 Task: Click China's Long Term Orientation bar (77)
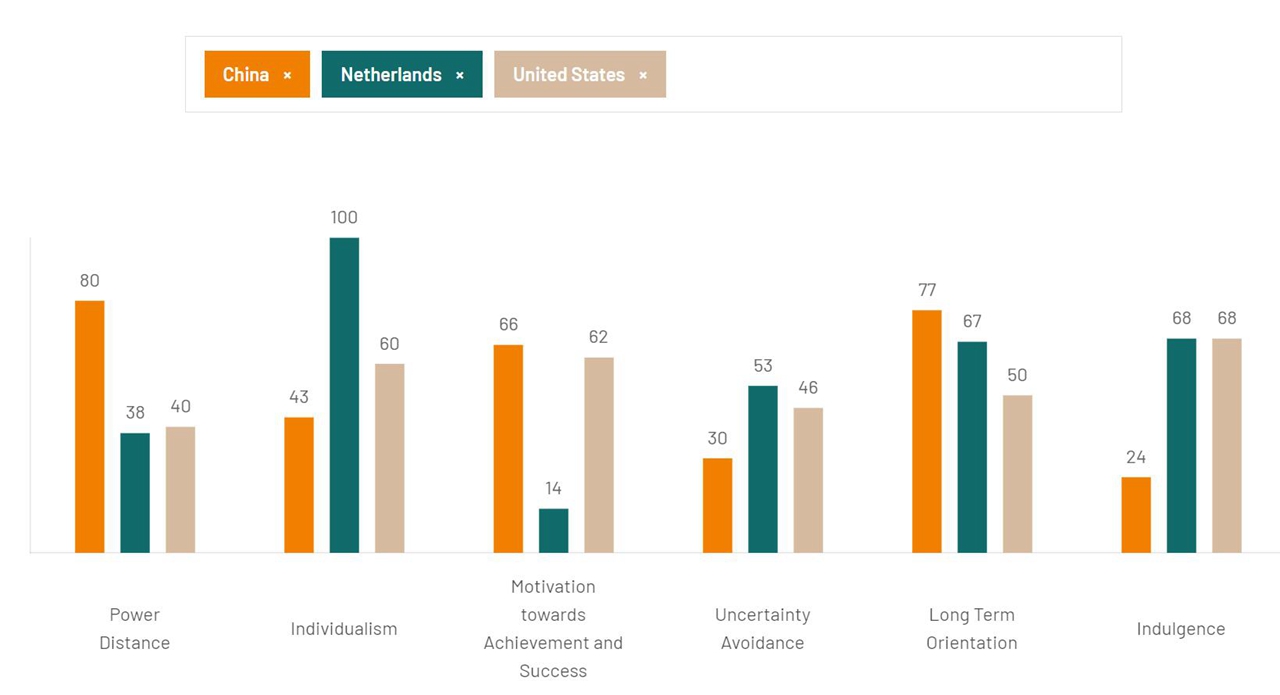pyautogui.click(x=927, y=431)
